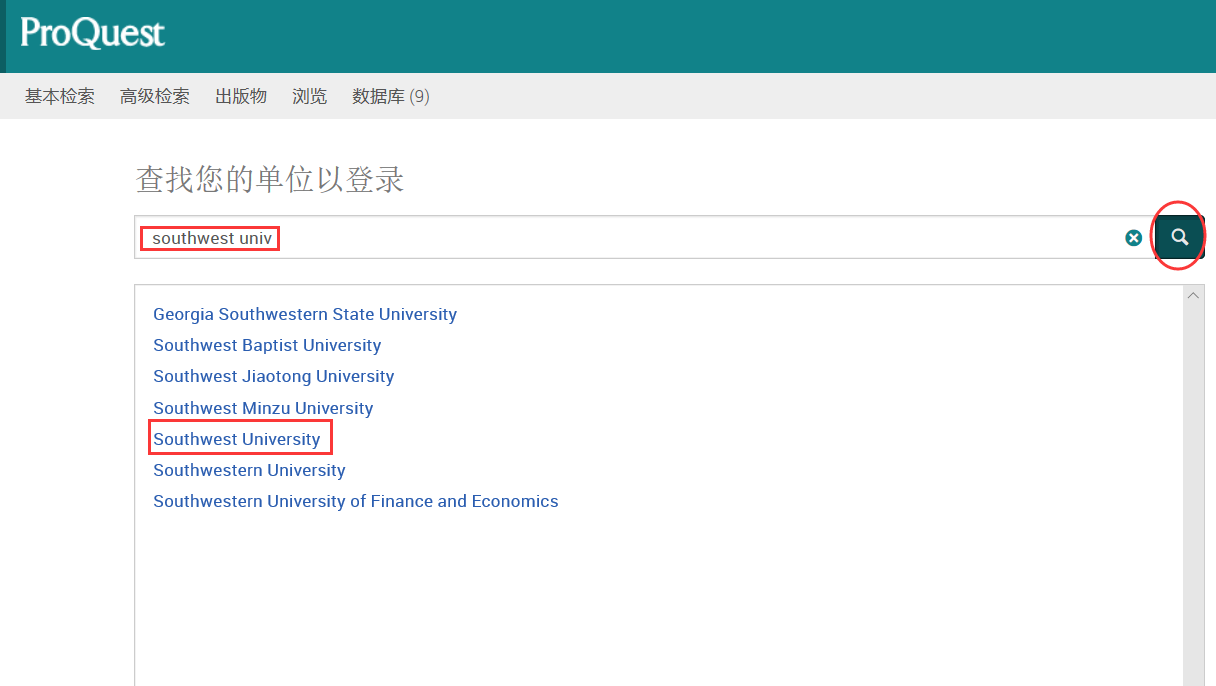Open the 数据库 (9) databases menu
The width and height of the screenshot is (1216, 686).
tap(391, 97)
